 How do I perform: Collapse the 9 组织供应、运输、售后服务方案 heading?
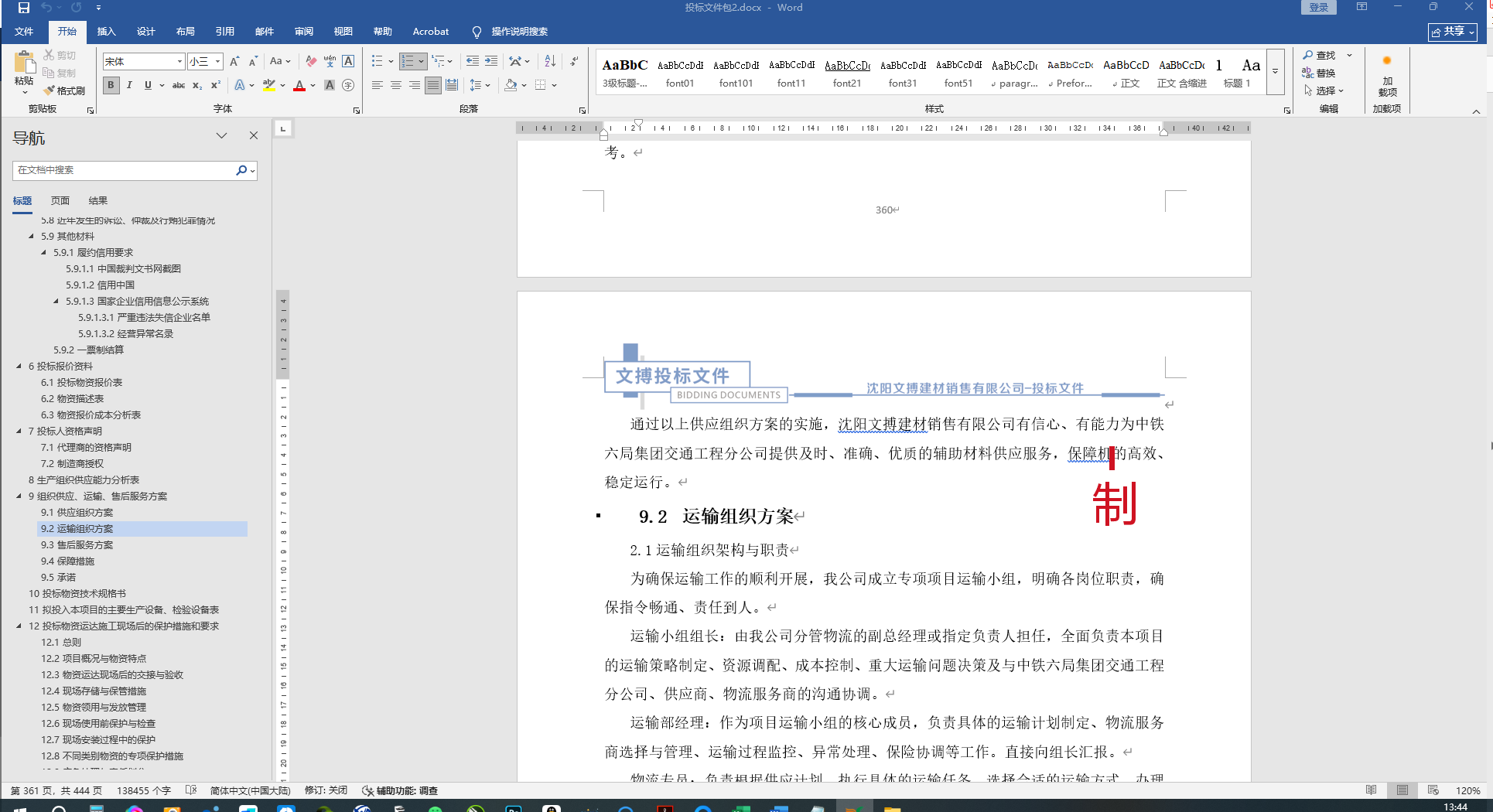coord(19,496)
